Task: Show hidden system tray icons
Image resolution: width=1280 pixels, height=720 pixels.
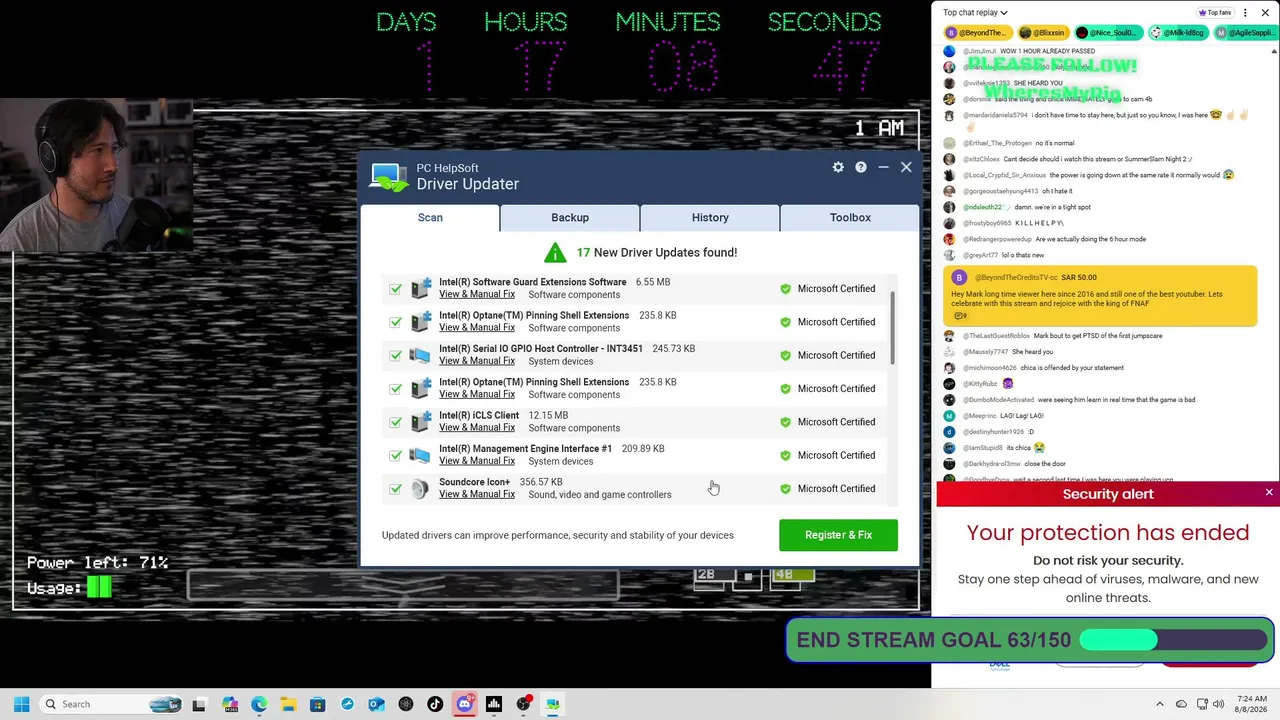Action: click(1160, 704)
